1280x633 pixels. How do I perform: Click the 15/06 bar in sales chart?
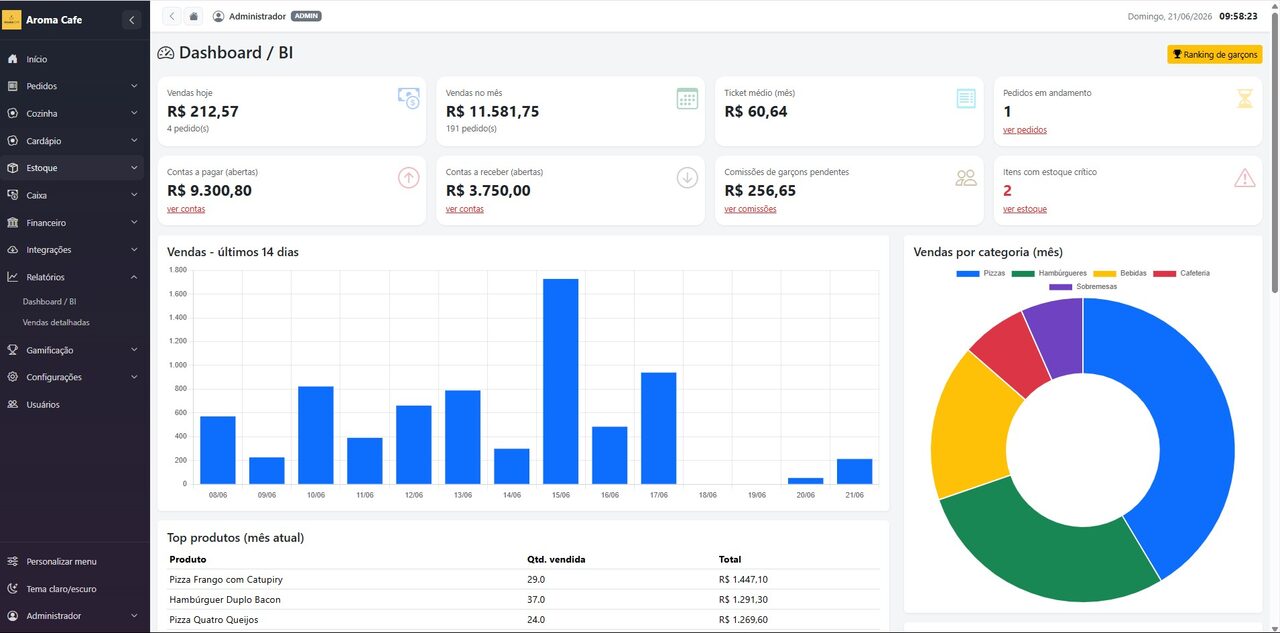561,381
